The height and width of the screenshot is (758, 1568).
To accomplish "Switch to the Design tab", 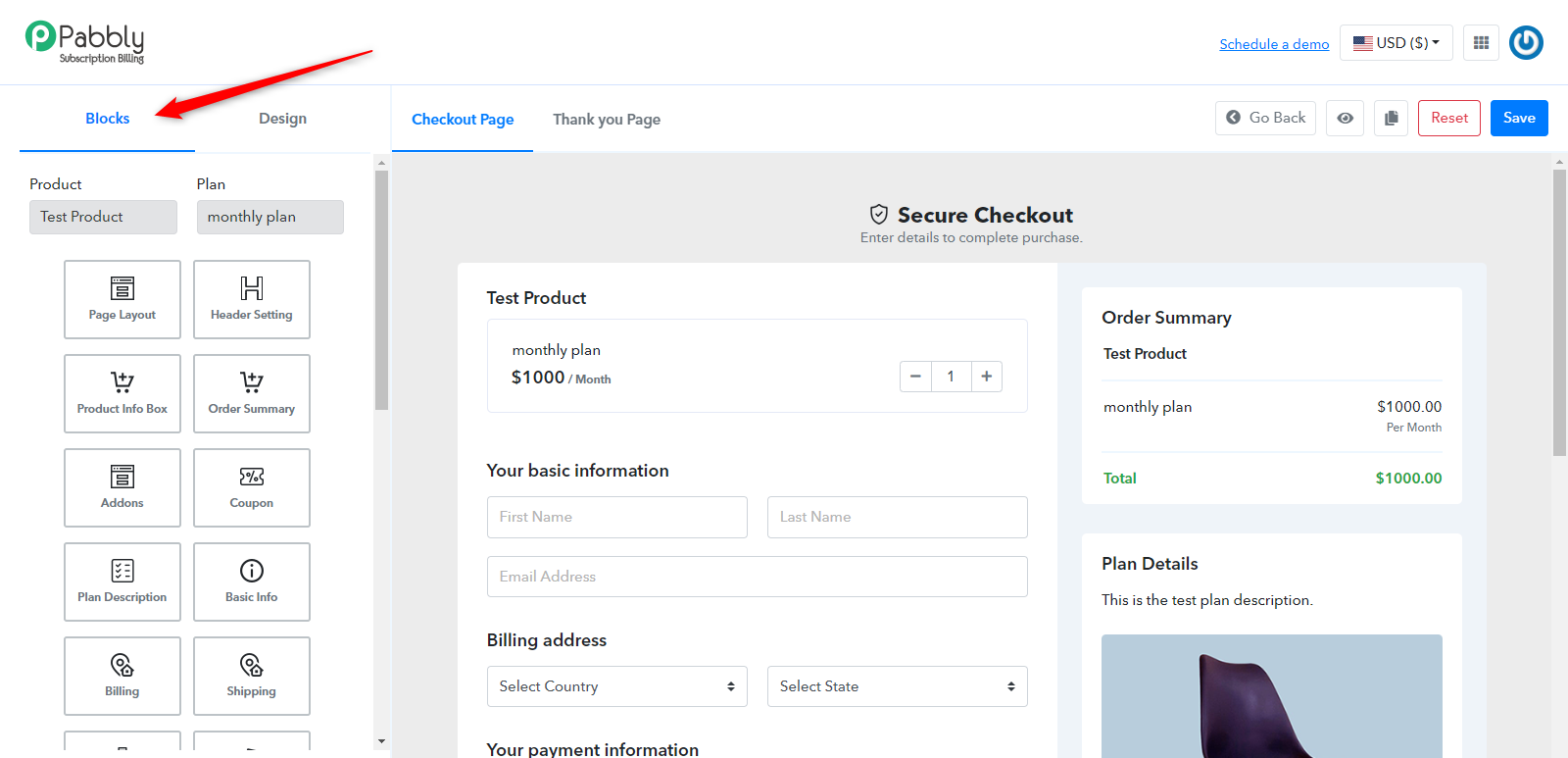I will pos(282,119).
